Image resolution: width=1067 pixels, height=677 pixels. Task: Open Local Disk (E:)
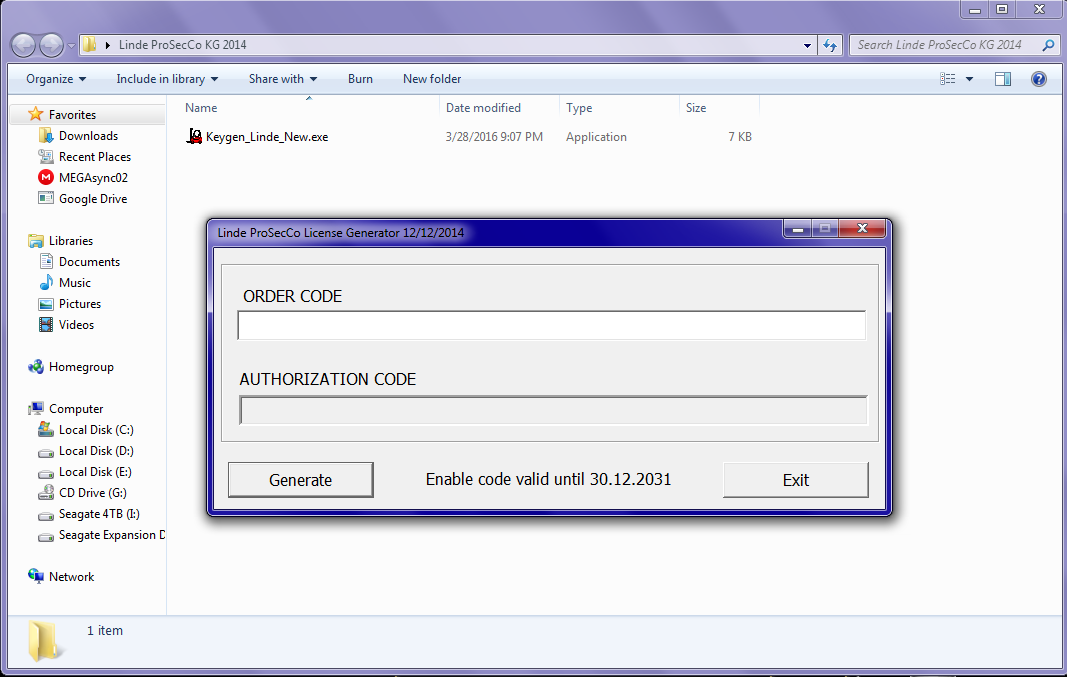click(x=95, y=472)
